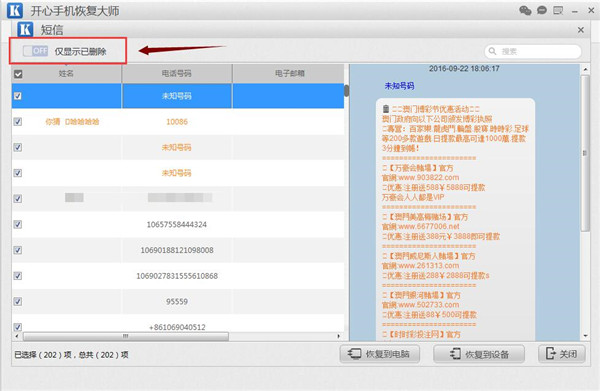Click the magnifier icon in search box
This screenshot has width=600, height=391.
pos(492,51)
